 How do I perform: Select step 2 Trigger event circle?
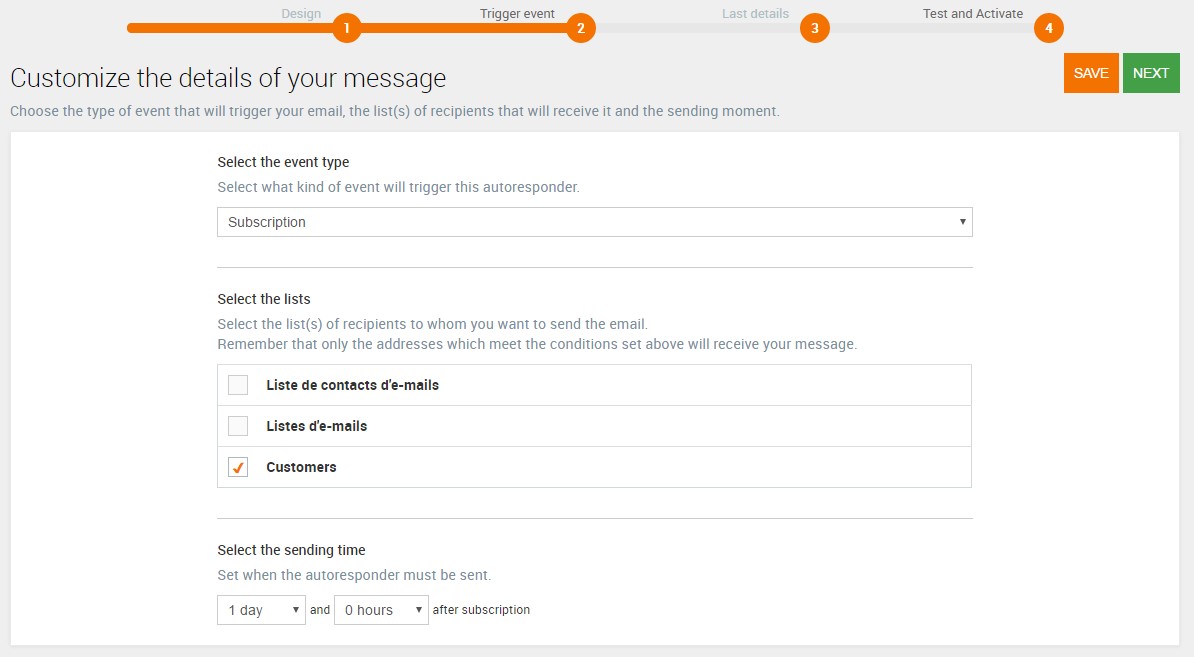[580, 28]
